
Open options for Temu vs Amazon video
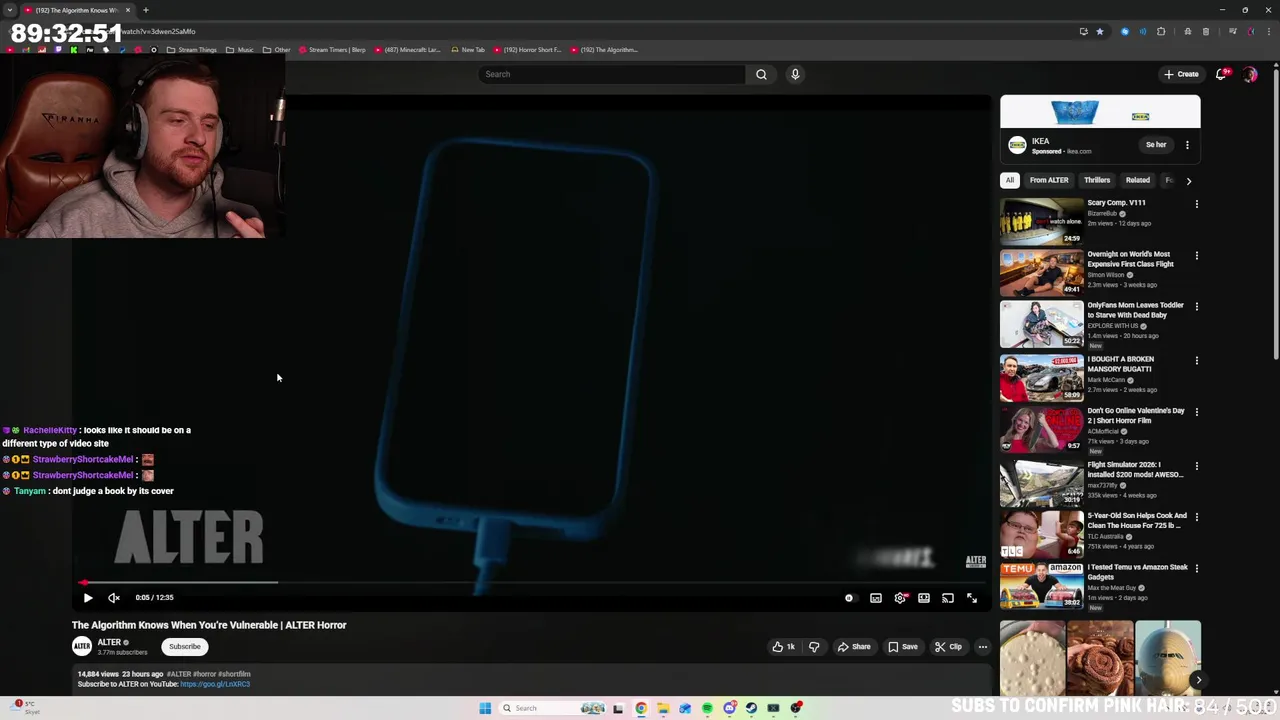click(x=1196, y=568)
